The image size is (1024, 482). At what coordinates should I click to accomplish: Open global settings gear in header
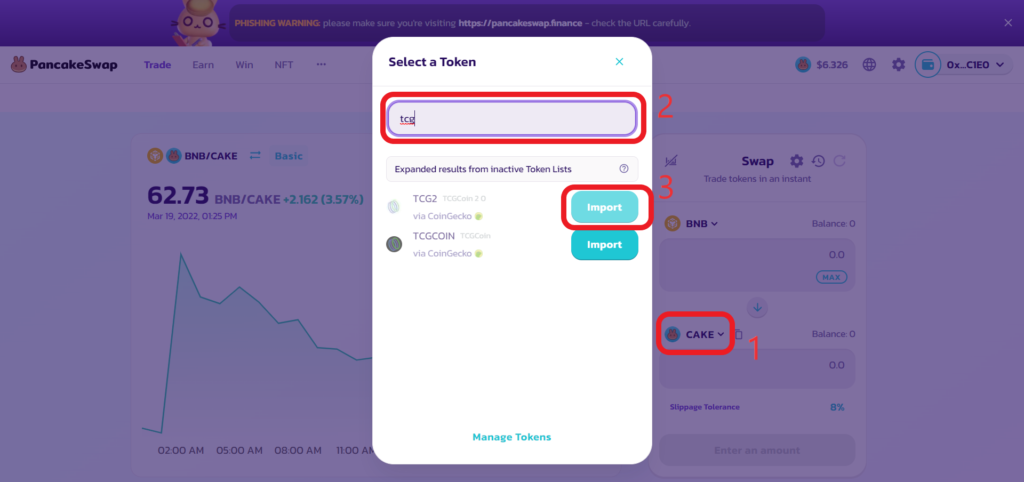899,65
